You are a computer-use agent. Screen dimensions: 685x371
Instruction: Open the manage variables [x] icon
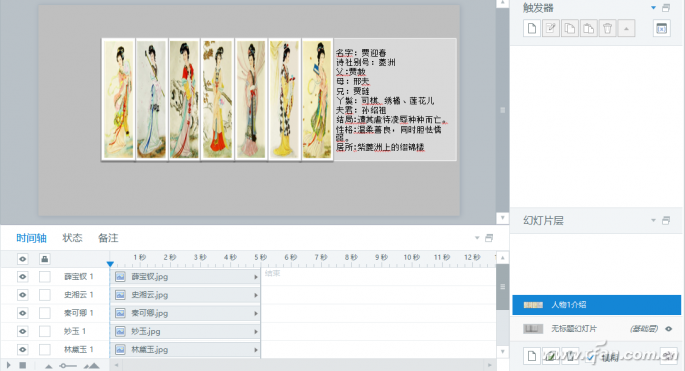coord(662,29)
